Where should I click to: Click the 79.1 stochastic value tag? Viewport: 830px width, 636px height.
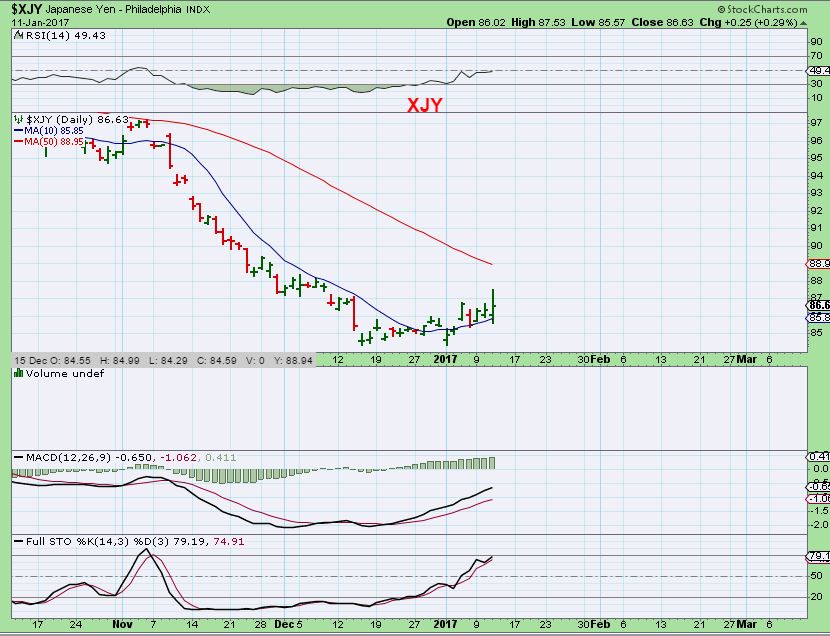coord(817,557)
